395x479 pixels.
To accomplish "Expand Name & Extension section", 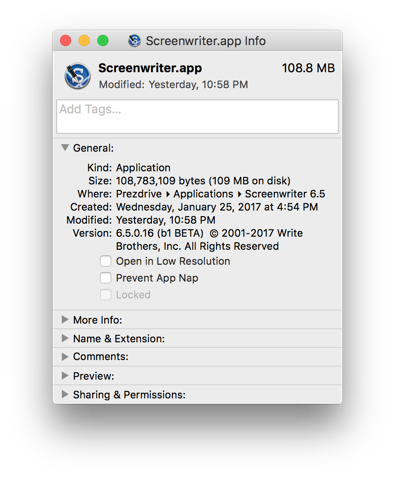I will click(x=65, y=338).
